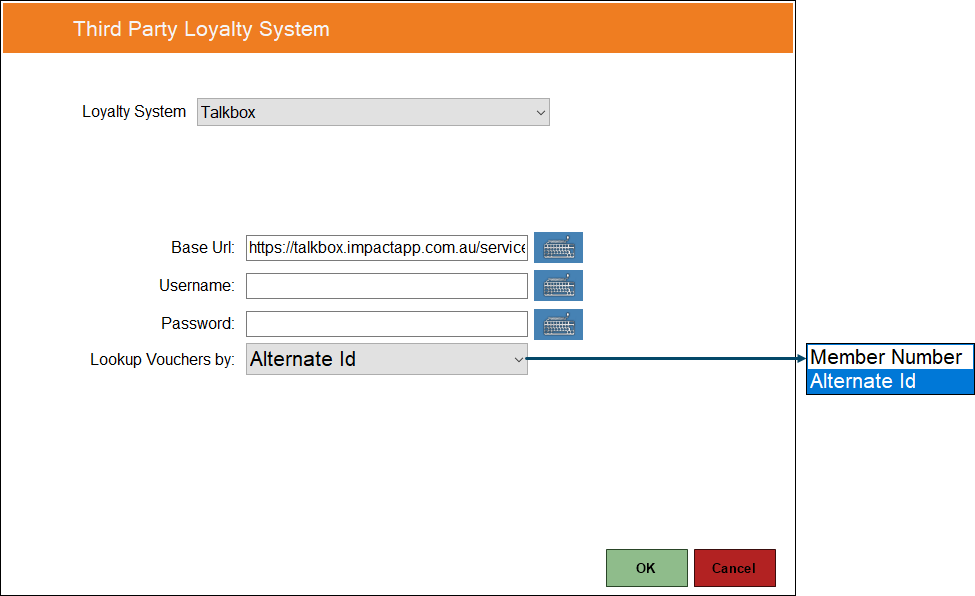Choose Alternate Id from the list
This screenshot has width=975, height=596.
[889, 381]
